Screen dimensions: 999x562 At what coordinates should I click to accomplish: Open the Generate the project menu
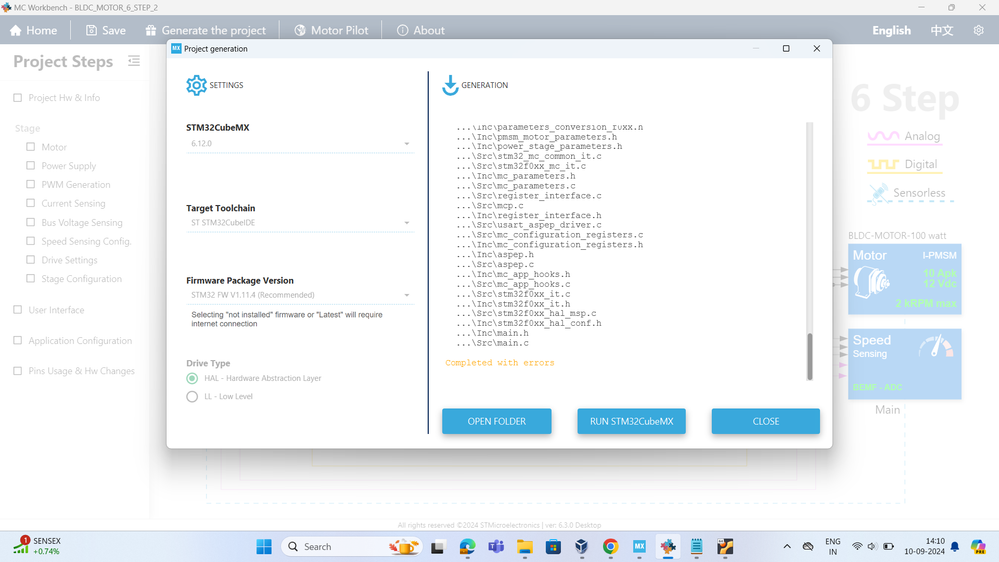click(x=206, y=31)
